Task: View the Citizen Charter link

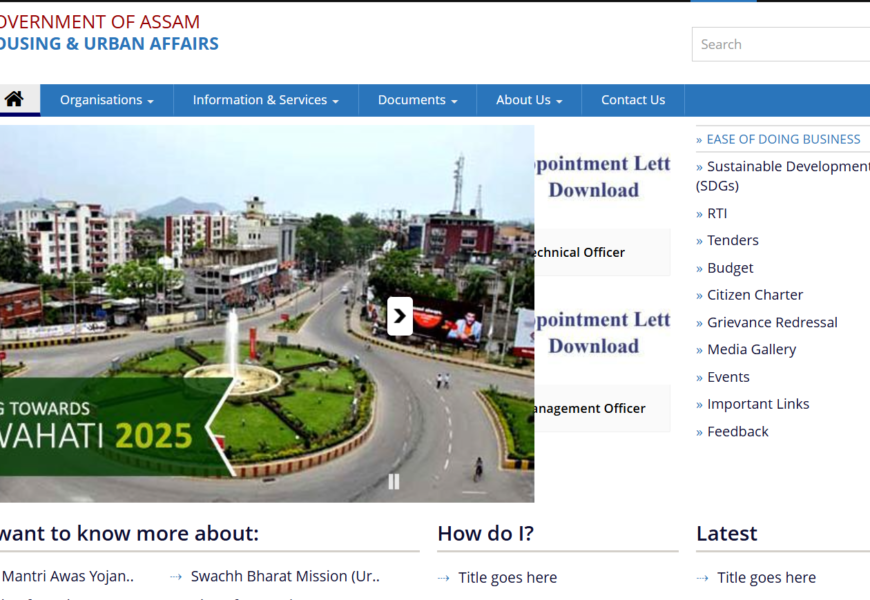Action: pyautogui.click(x=755, y=295)
